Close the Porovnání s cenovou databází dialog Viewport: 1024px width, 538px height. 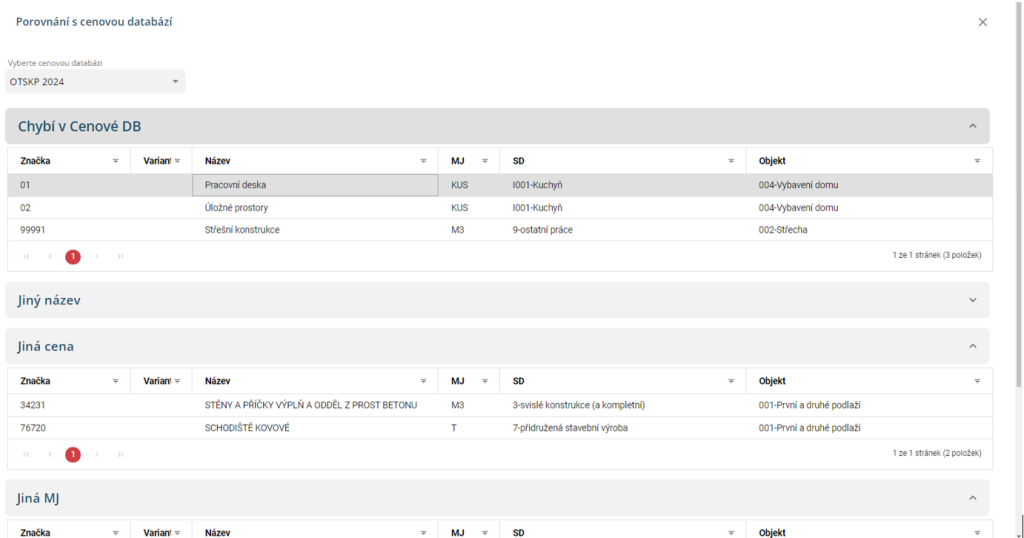tap(982, 22)
